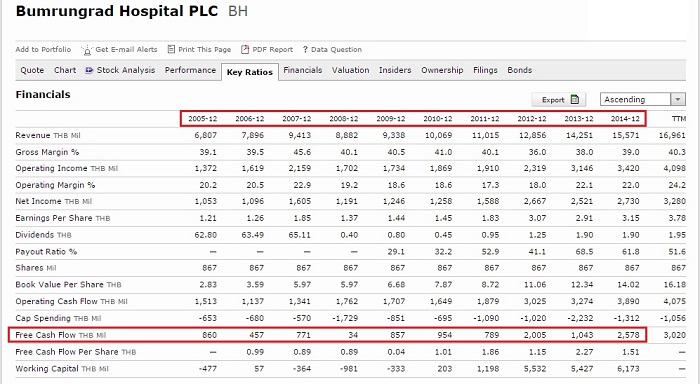Go to the Filings tab

tap(485, 70)
